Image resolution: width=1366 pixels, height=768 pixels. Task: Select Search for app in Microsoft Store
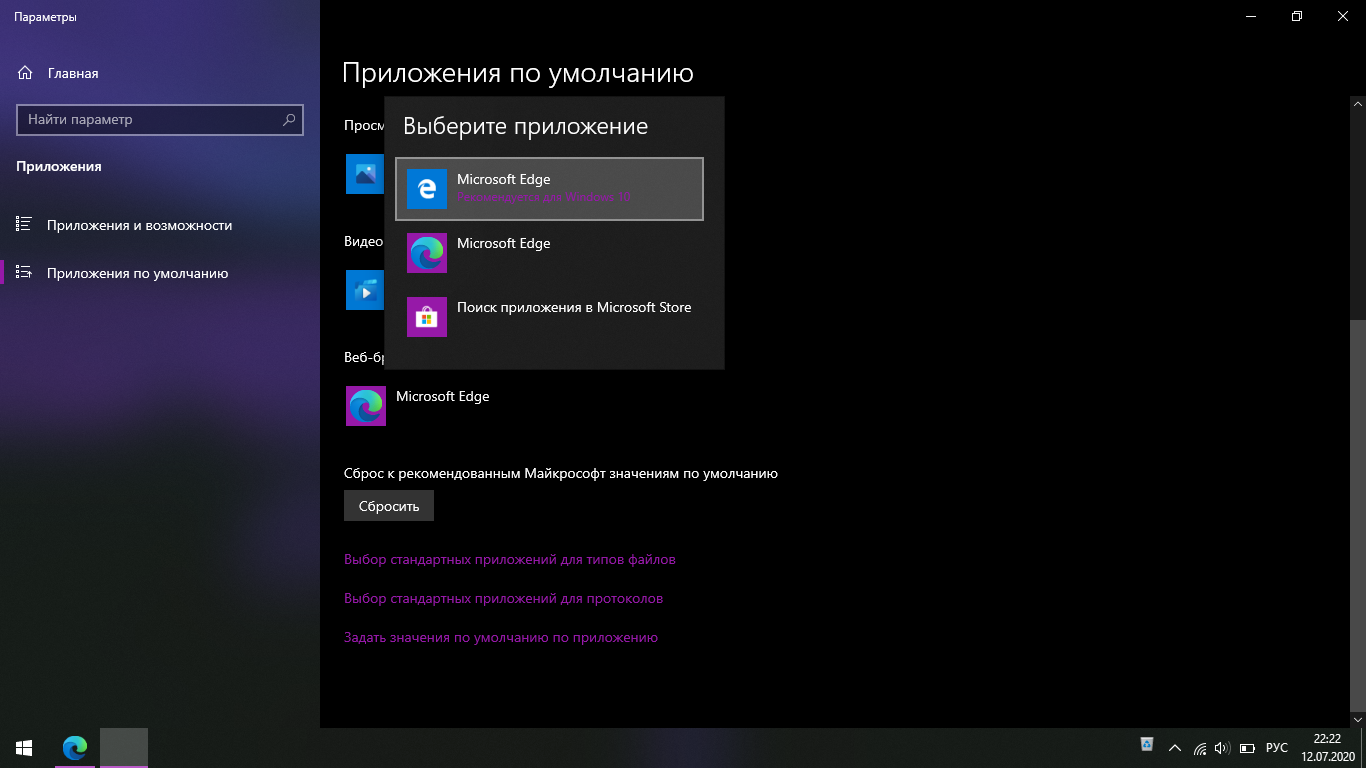coord(549,317)
